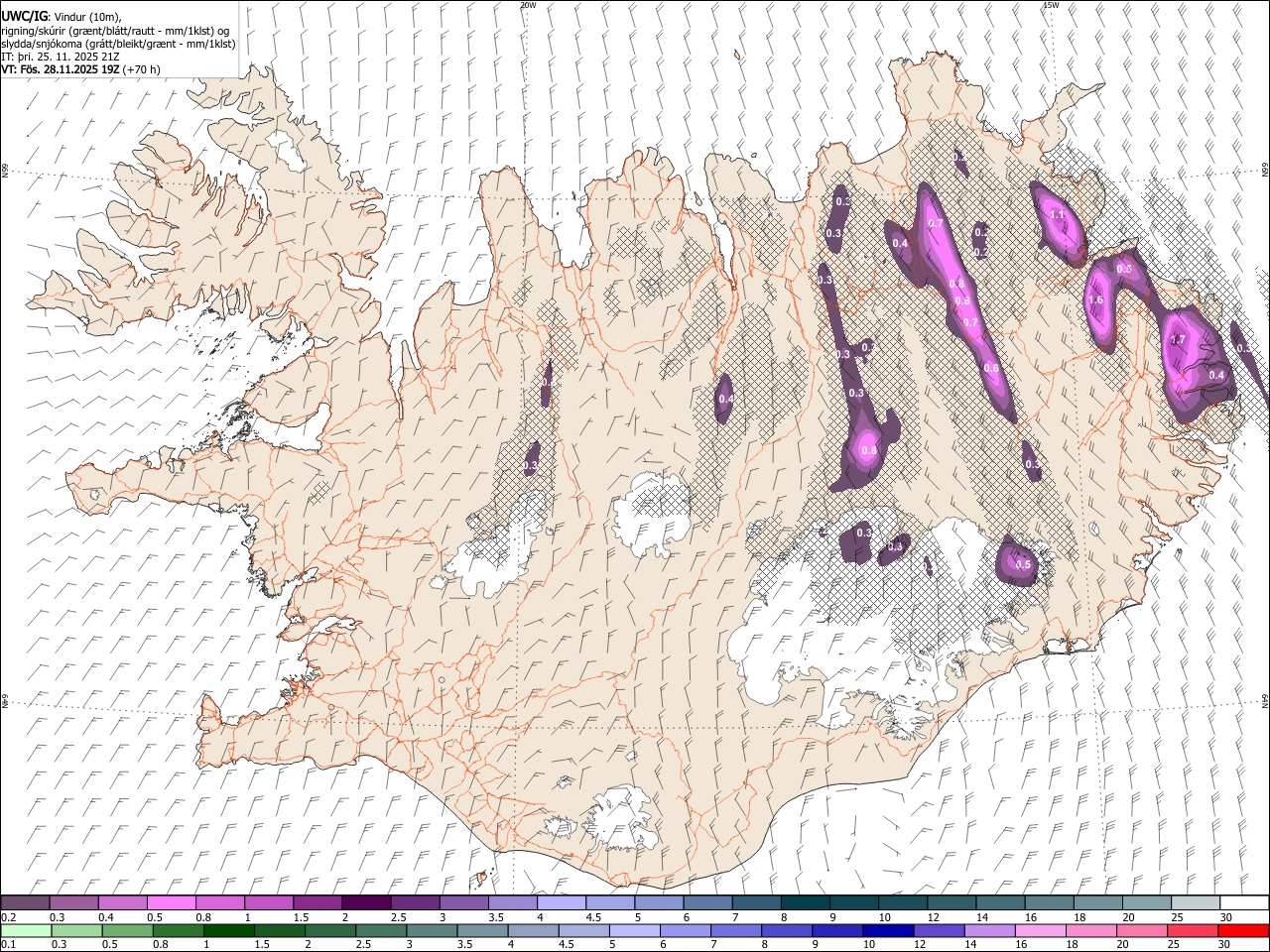Select the deep blue swatch at 10 in rain legend
The width and height of the screenshot is (1270, 952).
coord(888,930)
